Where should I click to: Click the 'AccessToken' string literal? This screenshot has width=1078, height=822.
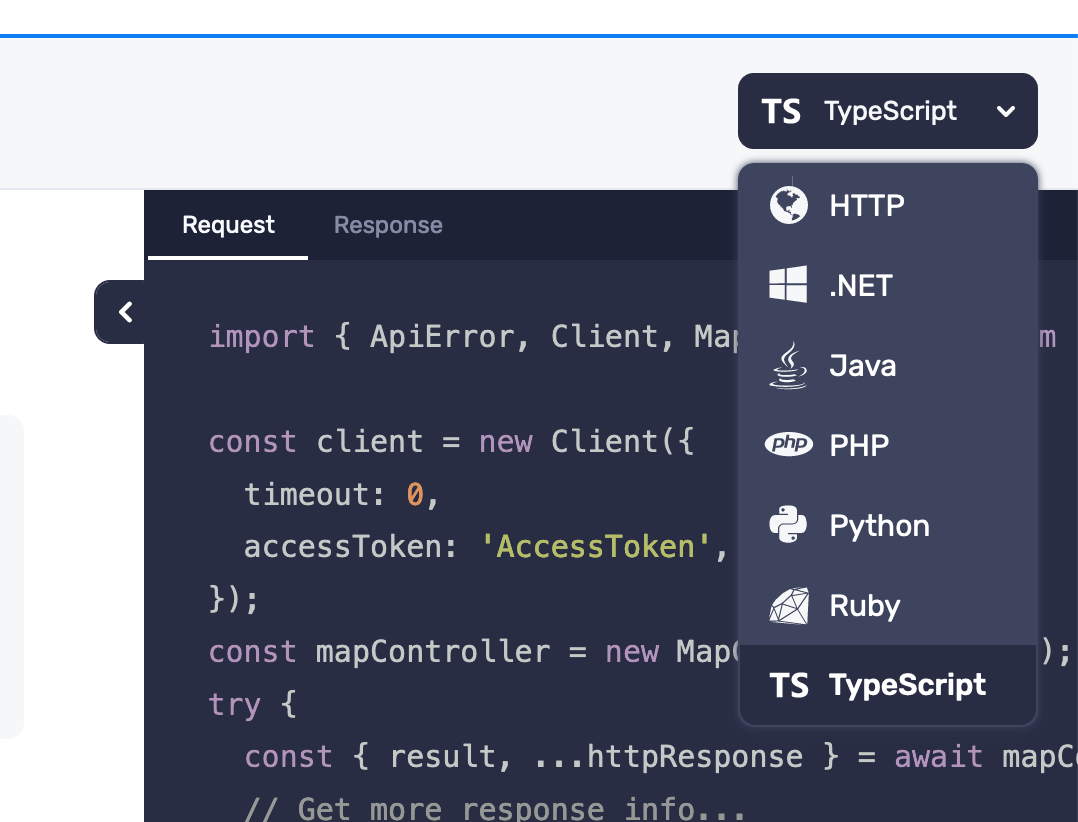pyautogui.click(x=595, y=547)
